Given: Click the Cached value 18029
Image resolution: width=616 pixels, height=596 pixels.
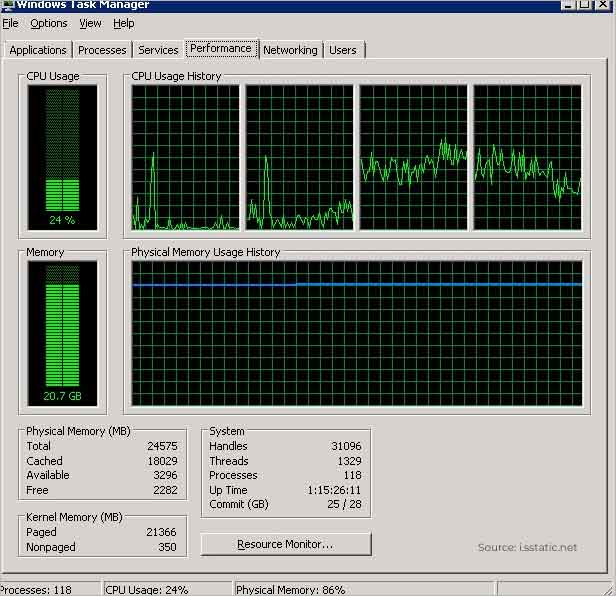Looking at the screenshot, I should tap(162, 461).
